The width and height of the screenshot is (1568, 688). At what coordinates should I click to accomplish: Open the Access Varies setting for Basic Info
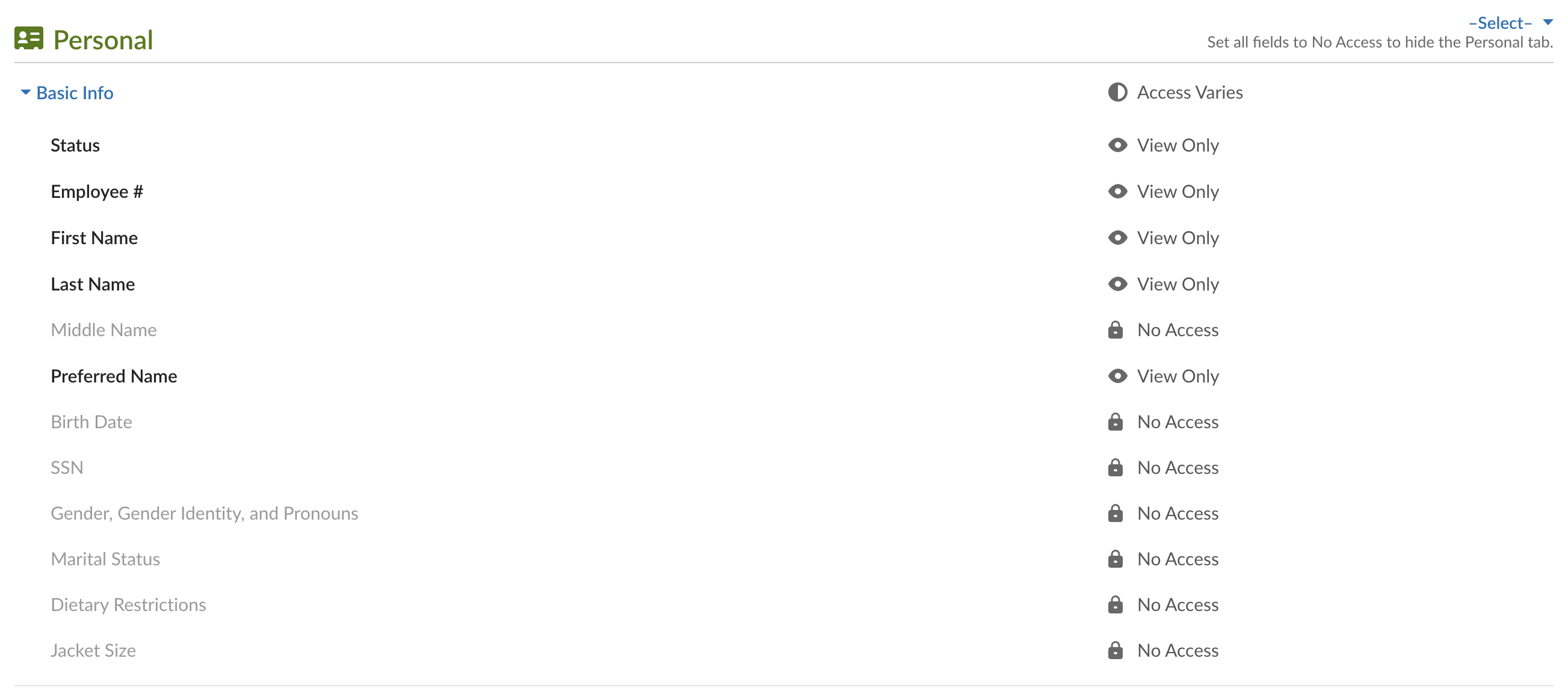(x=1190, y=93)
